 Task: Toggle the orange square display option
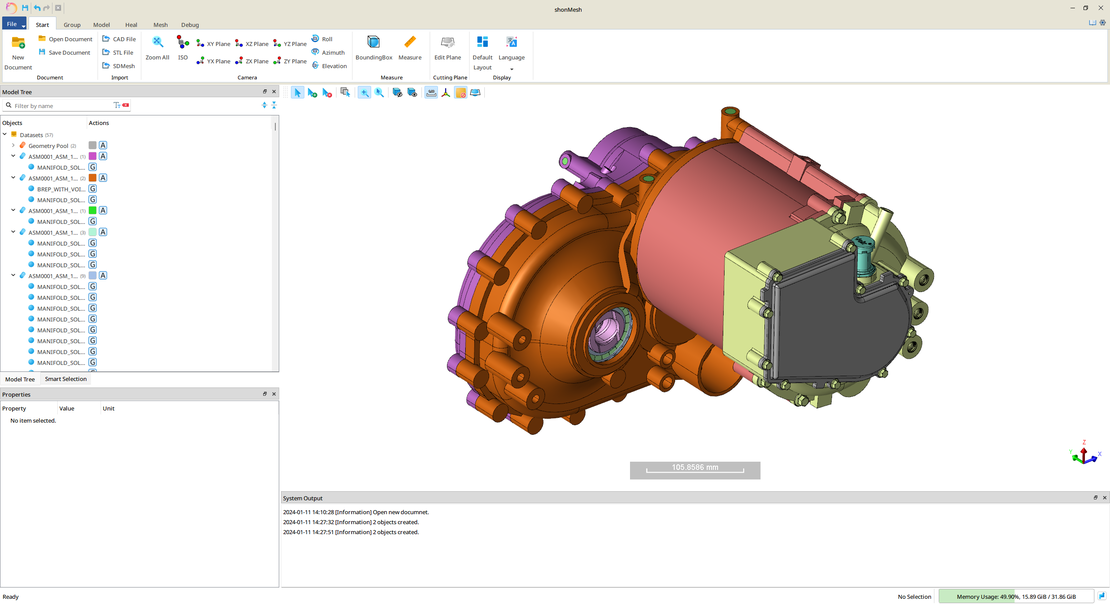coord(461,93)
